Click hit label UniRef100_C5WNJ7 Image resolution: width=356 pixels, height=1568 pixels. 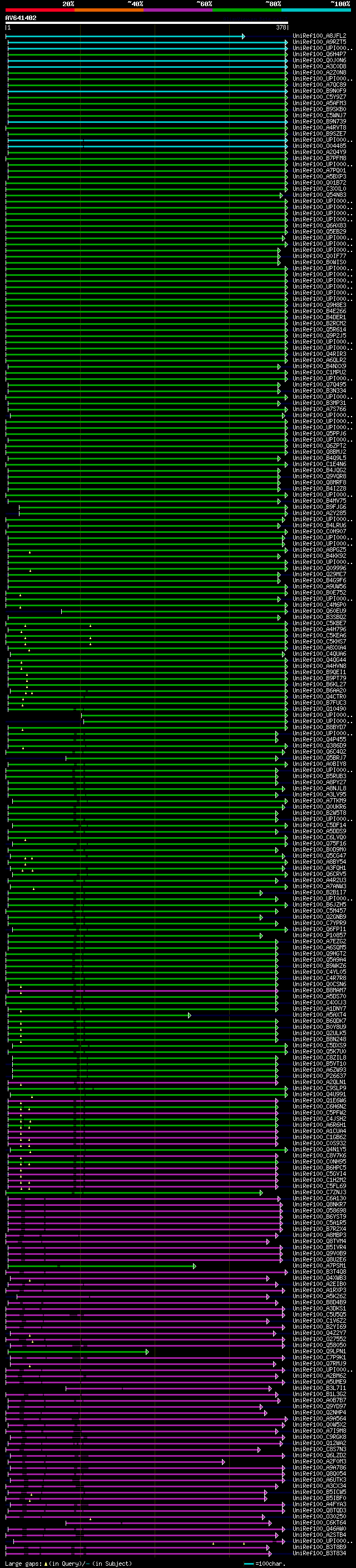point(319,116)
